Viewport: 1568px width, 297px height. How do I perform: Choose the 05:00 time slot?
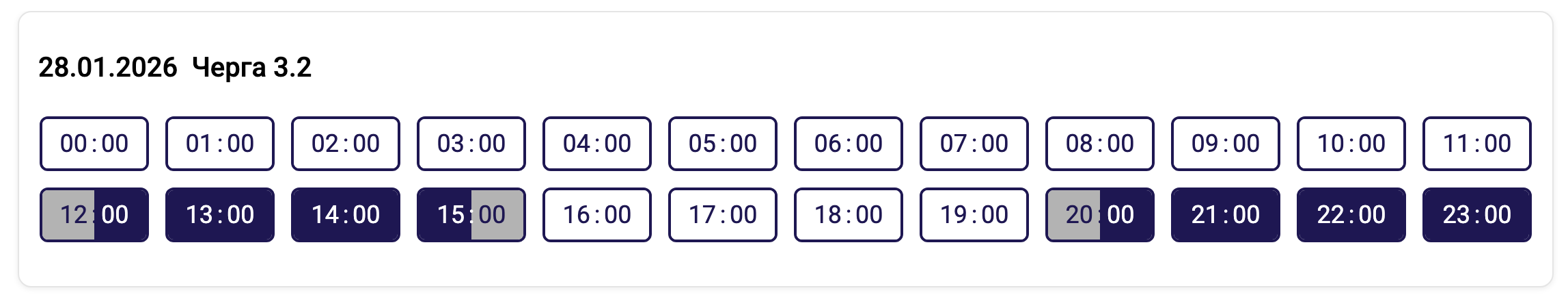(723, 144)
